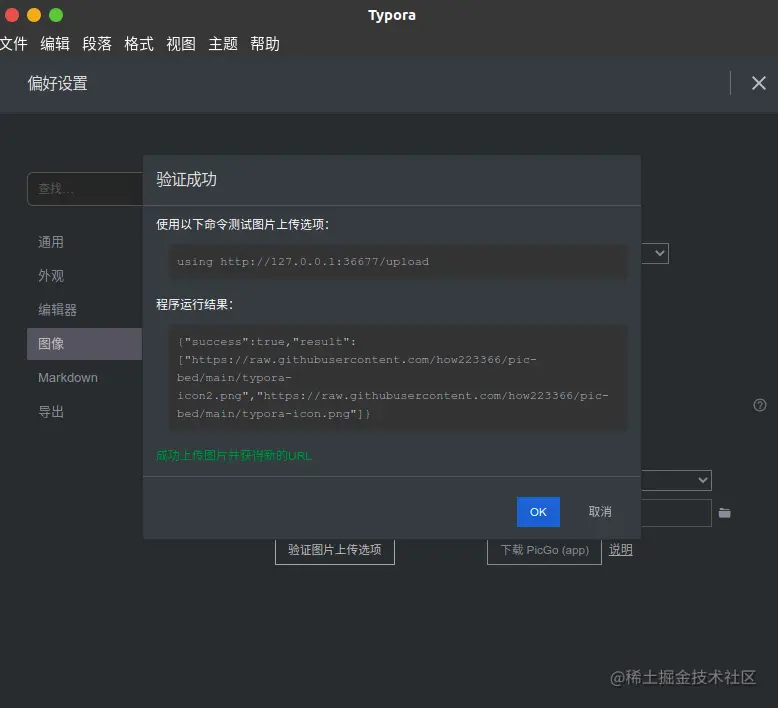Click the path input field beside folder icon
Image resolution: width=778 pixels, height=708 pixels.
coord(676,513)
